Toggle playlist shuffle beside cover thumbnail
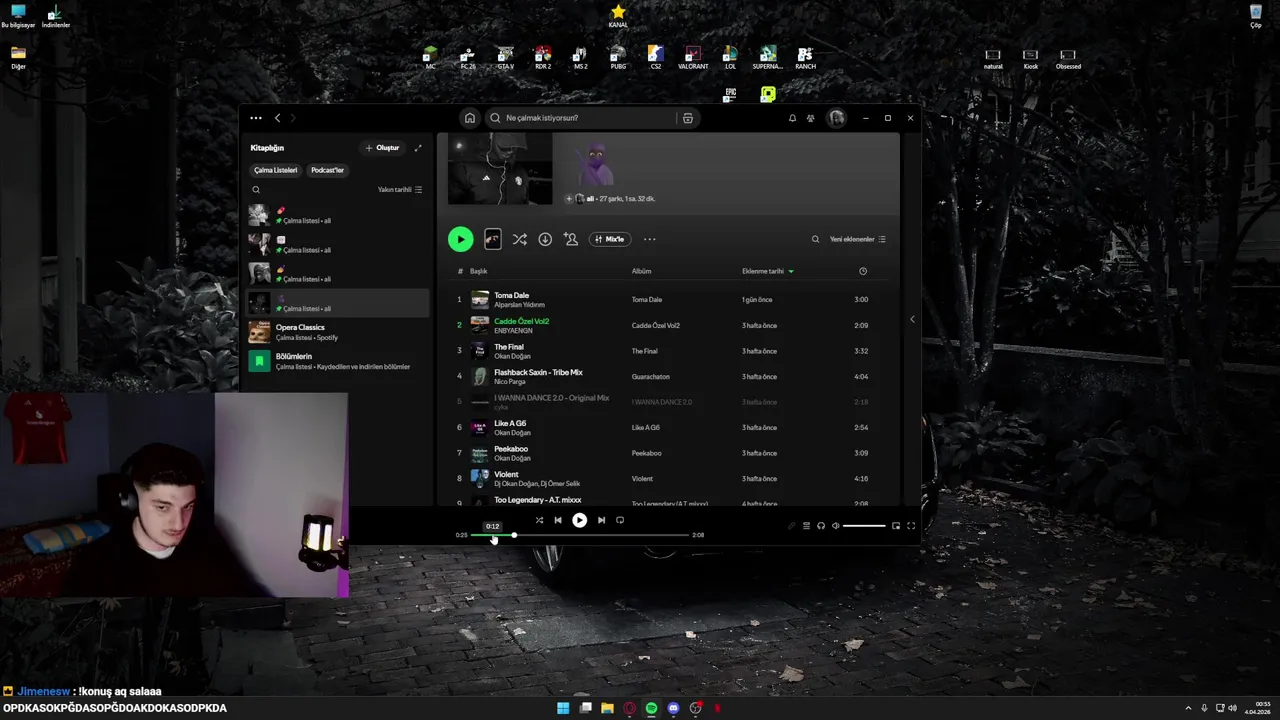The height and width of the screenshot is (720, 1280). click(x=519, y=239)
